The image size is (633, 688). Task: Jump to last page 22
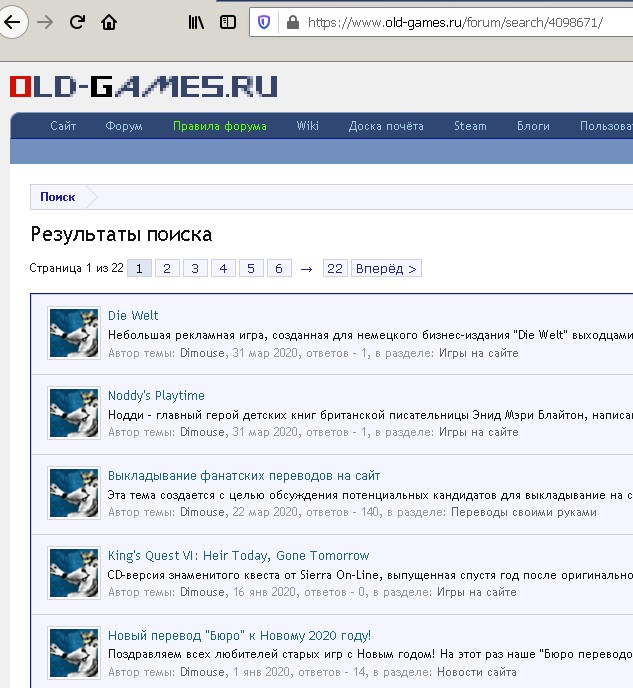(x=335, y=269)
